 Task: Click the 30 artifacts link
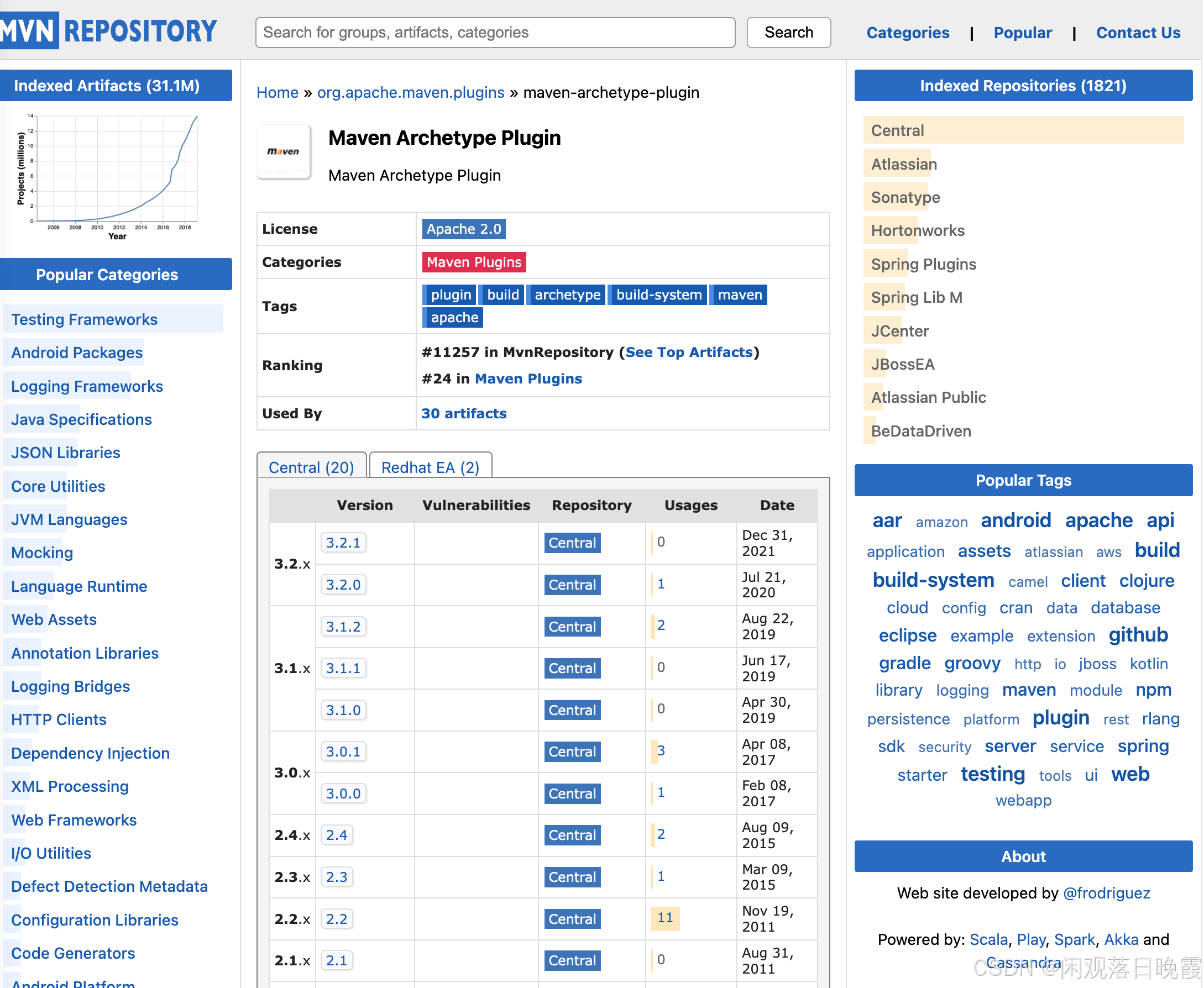pos(463,413)
